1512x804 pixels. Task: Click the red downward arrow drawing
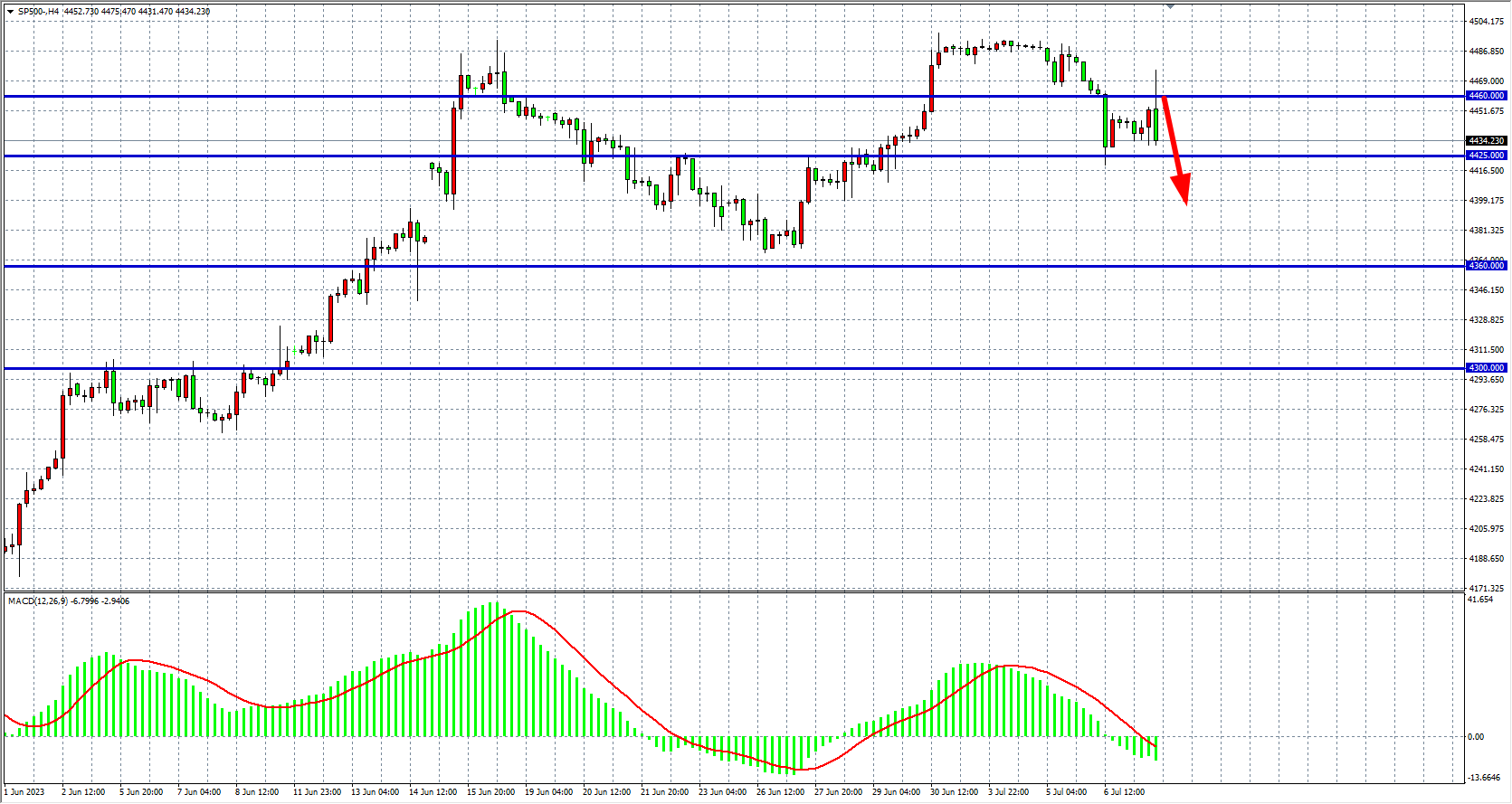[x=1174, y=149]
